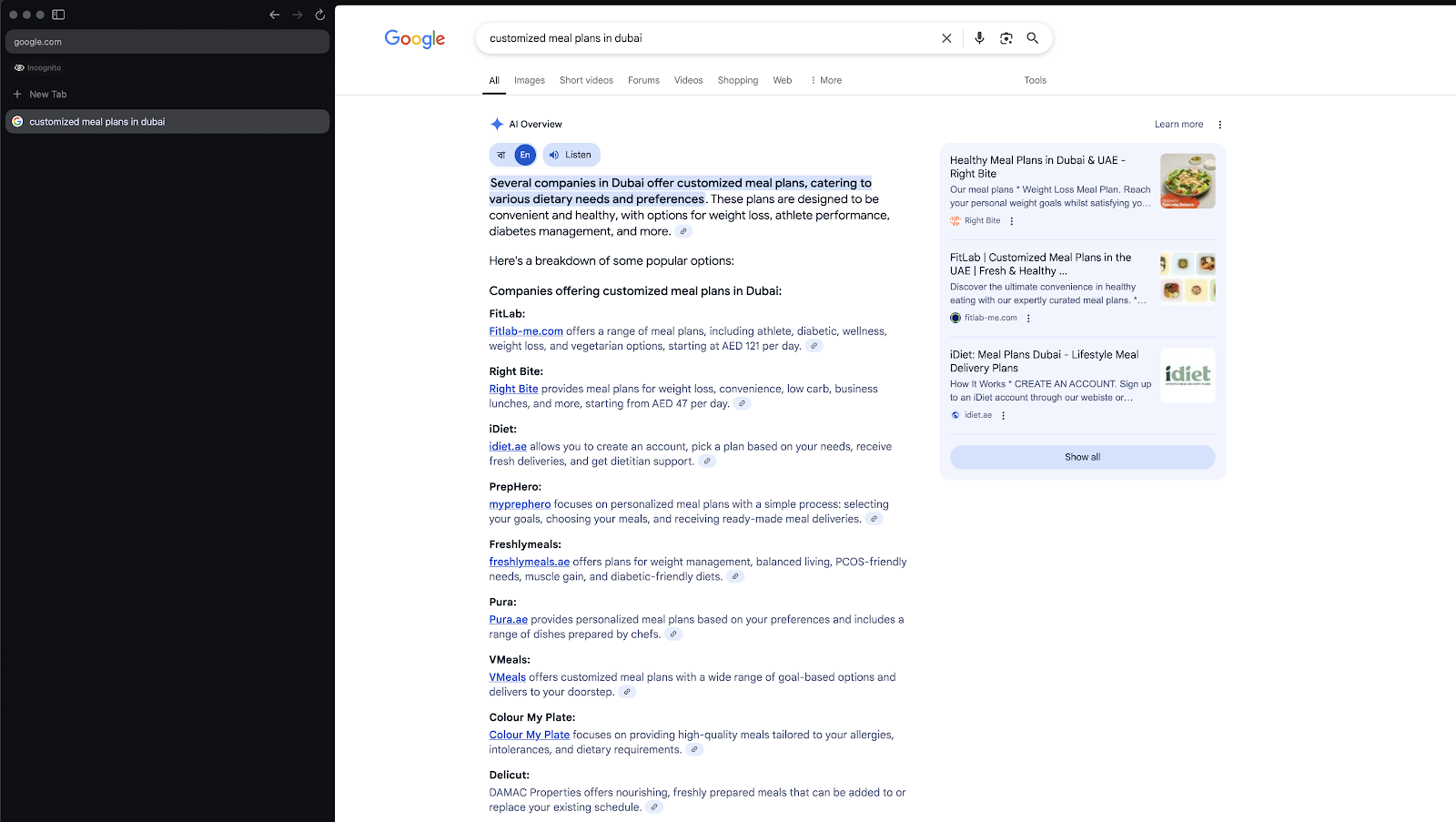
Task: Open FitLab Customized Meal Plans card title
Action: click(x=1041, y=264)
